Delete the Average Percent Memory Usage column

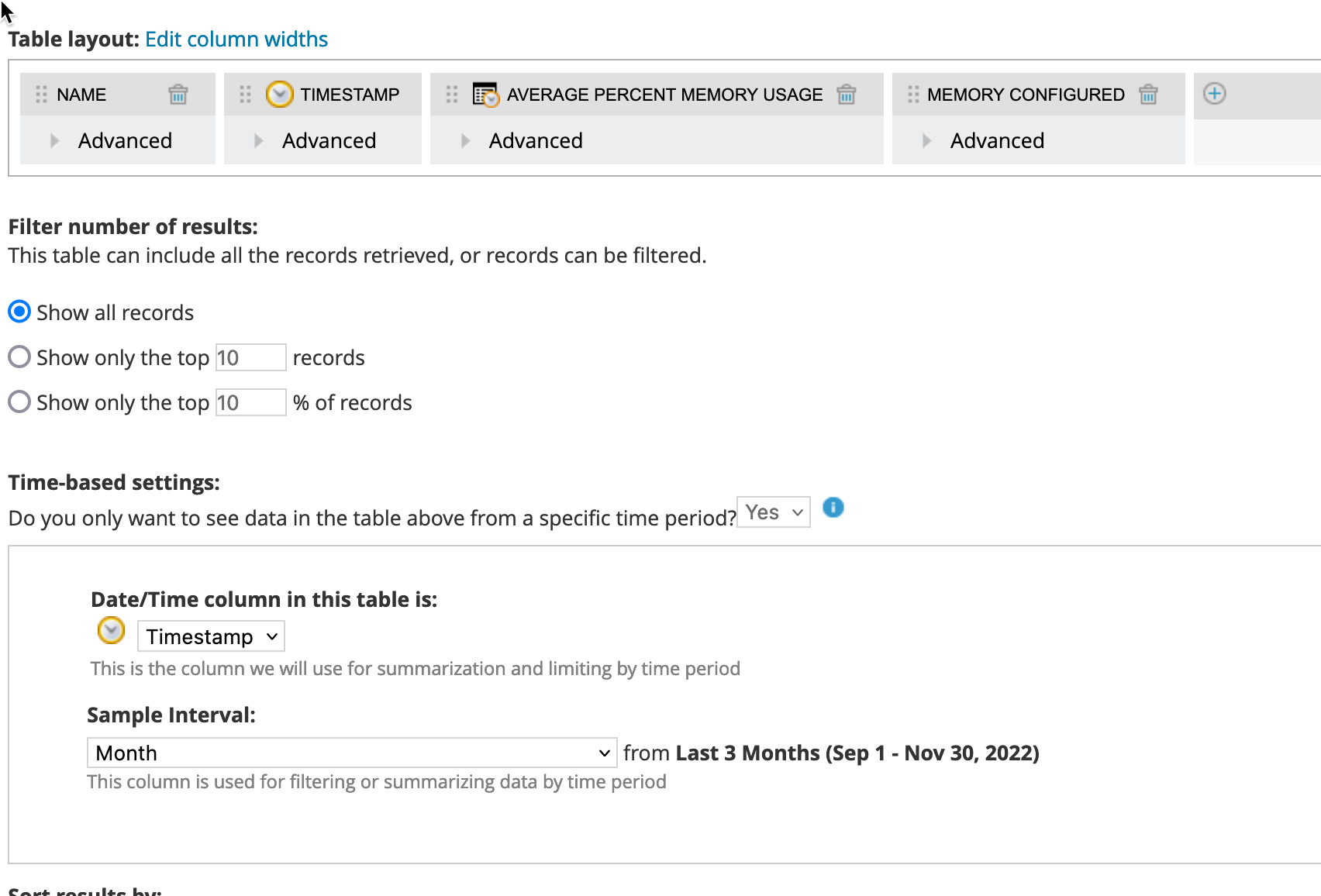[x=846, y=95]
